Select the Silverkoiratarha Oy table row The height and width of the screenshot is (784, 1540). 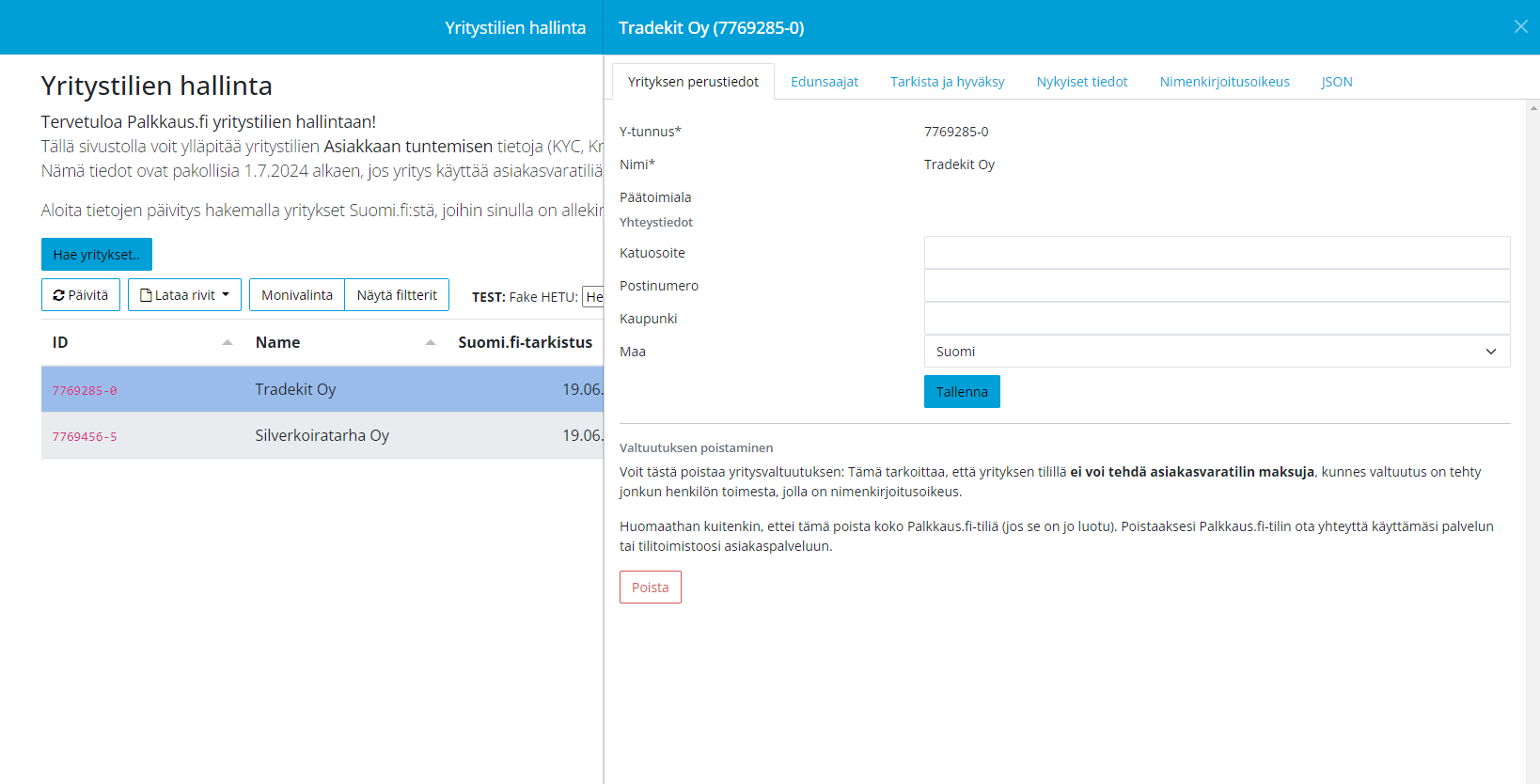click(x=322, y=435)
